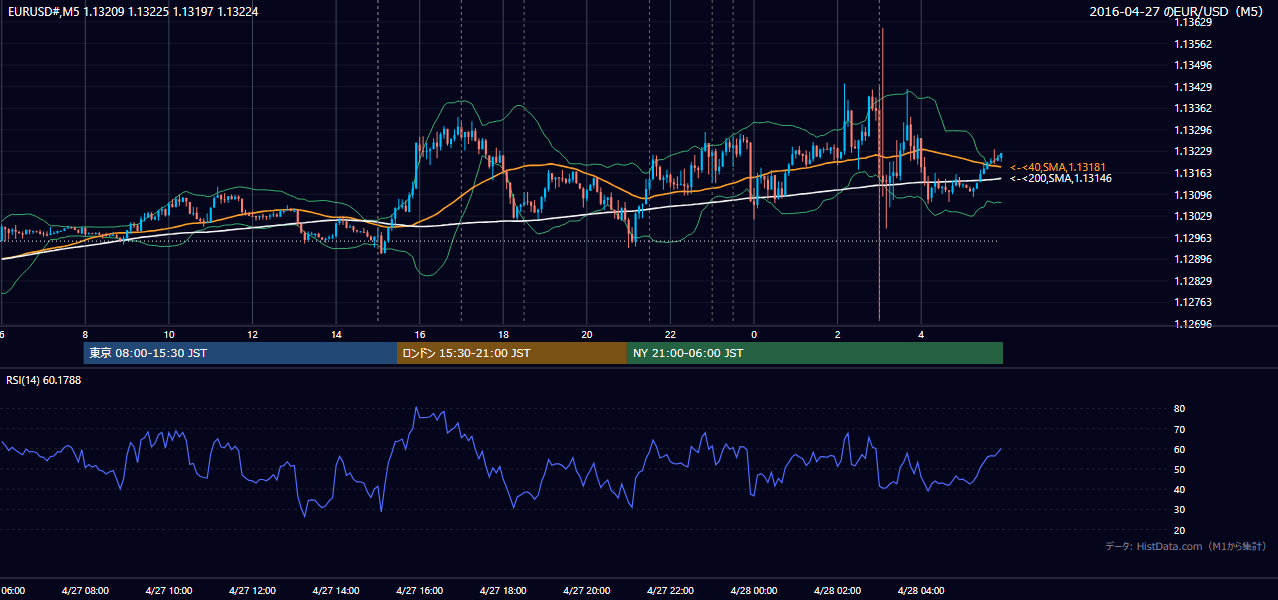The image size is (1278, 600).
Task: Click hour label 14 under price chart
Action: click(x=336, y=334)
